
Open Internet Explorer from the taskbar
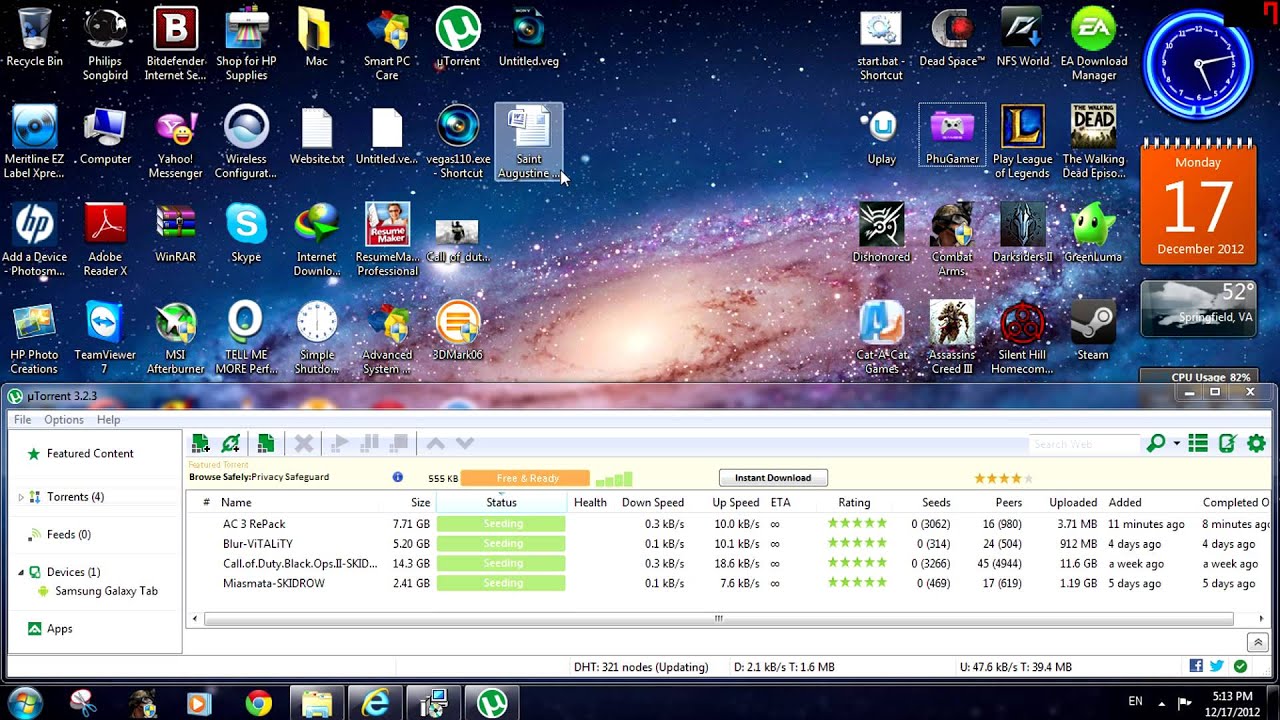pos(375,704)
